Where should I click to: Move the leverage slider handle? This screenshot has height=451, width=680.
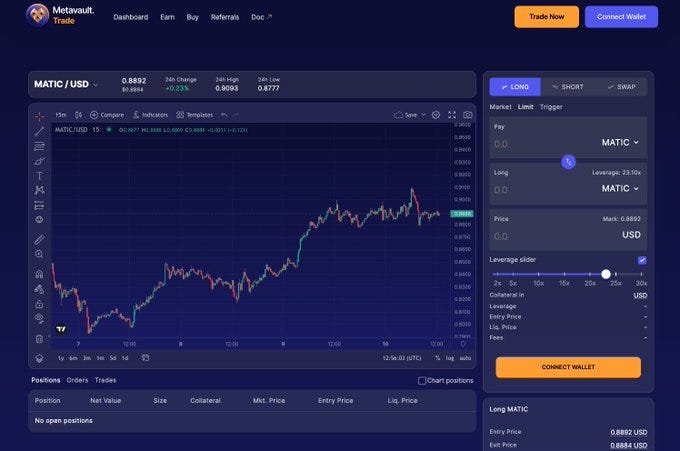pos(606,274)
